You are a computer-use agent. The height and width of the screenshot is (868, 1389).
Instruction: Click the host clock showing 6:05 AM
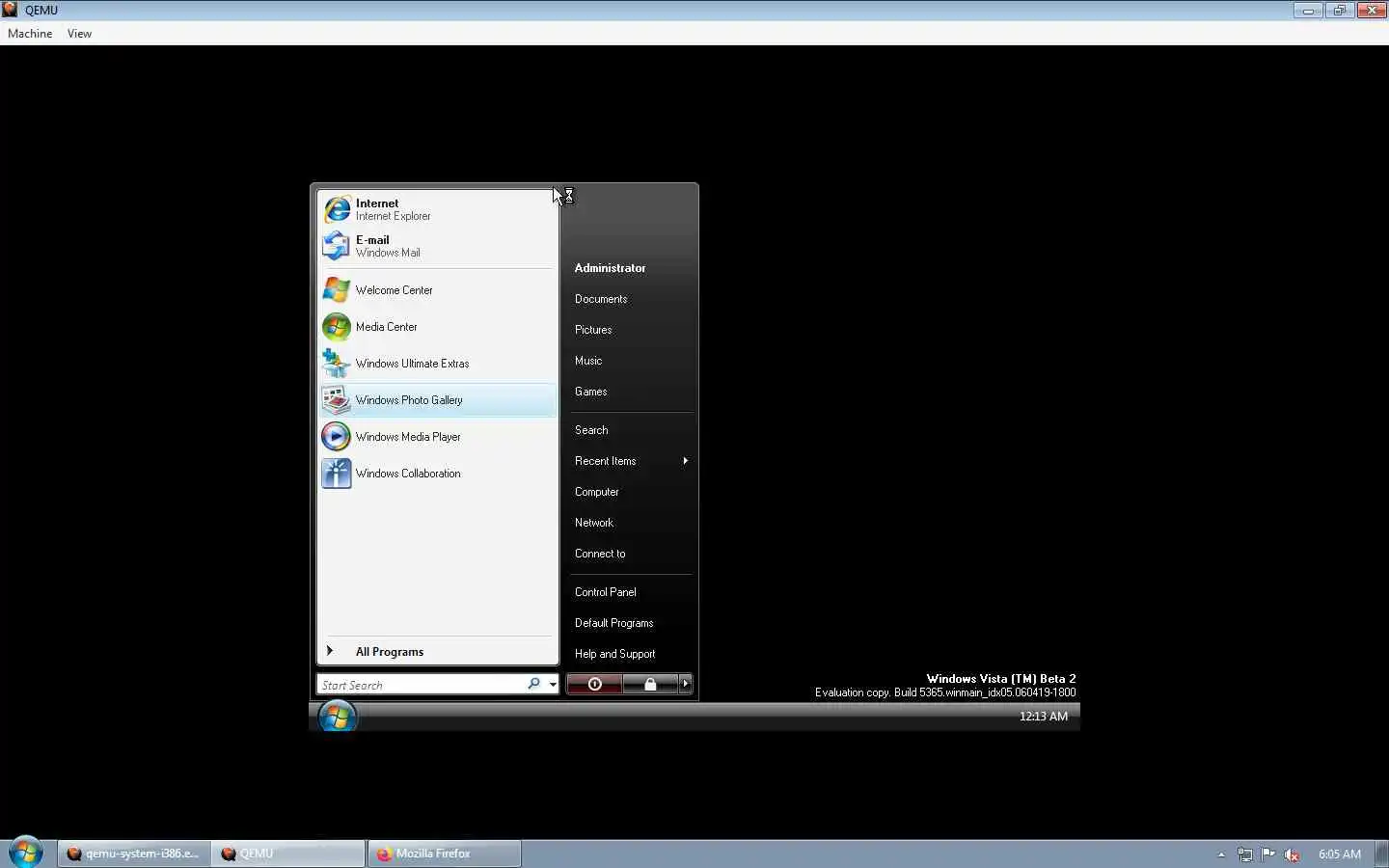1340,854
